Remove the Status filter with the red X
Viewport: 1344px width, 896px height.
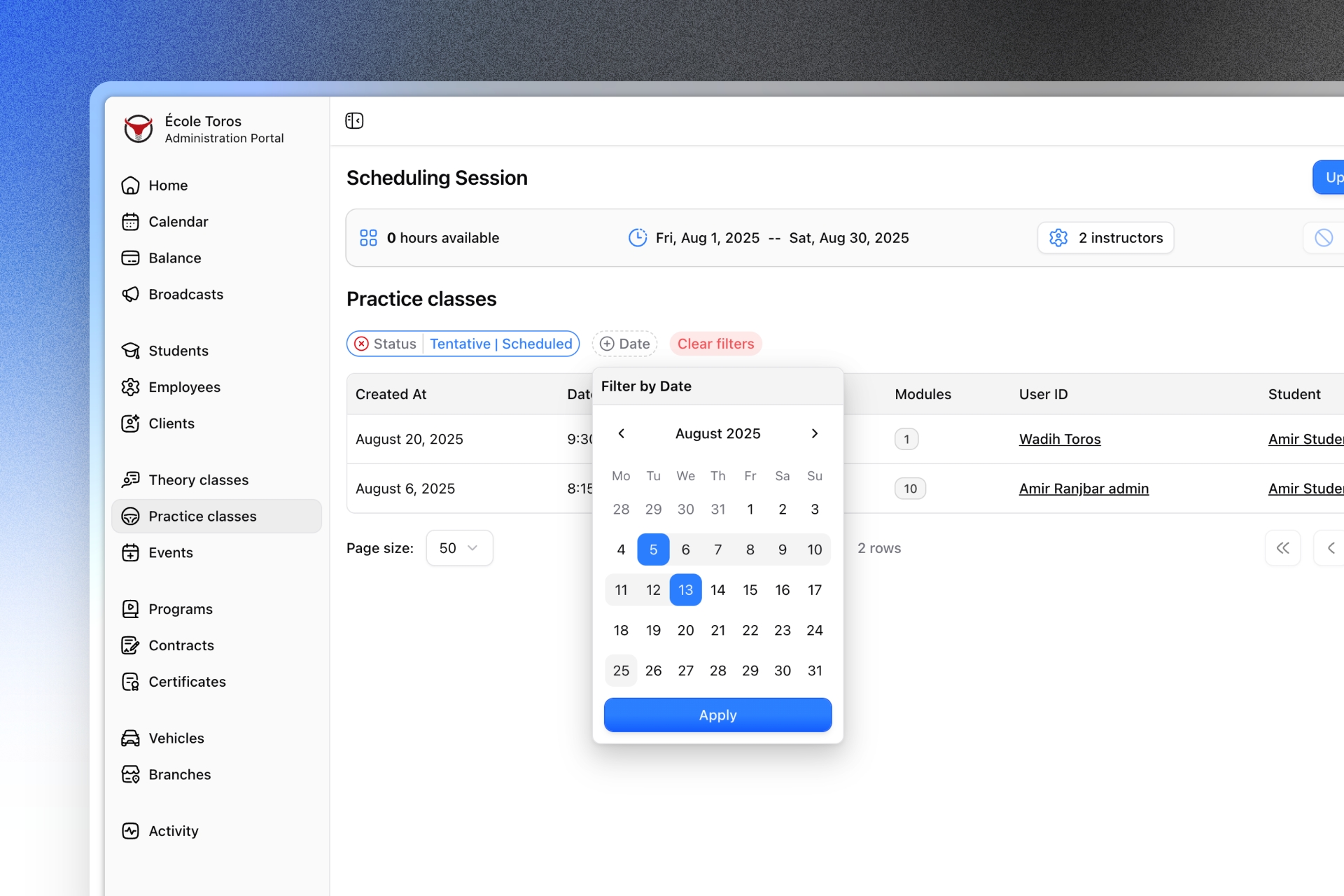[361, 344]
